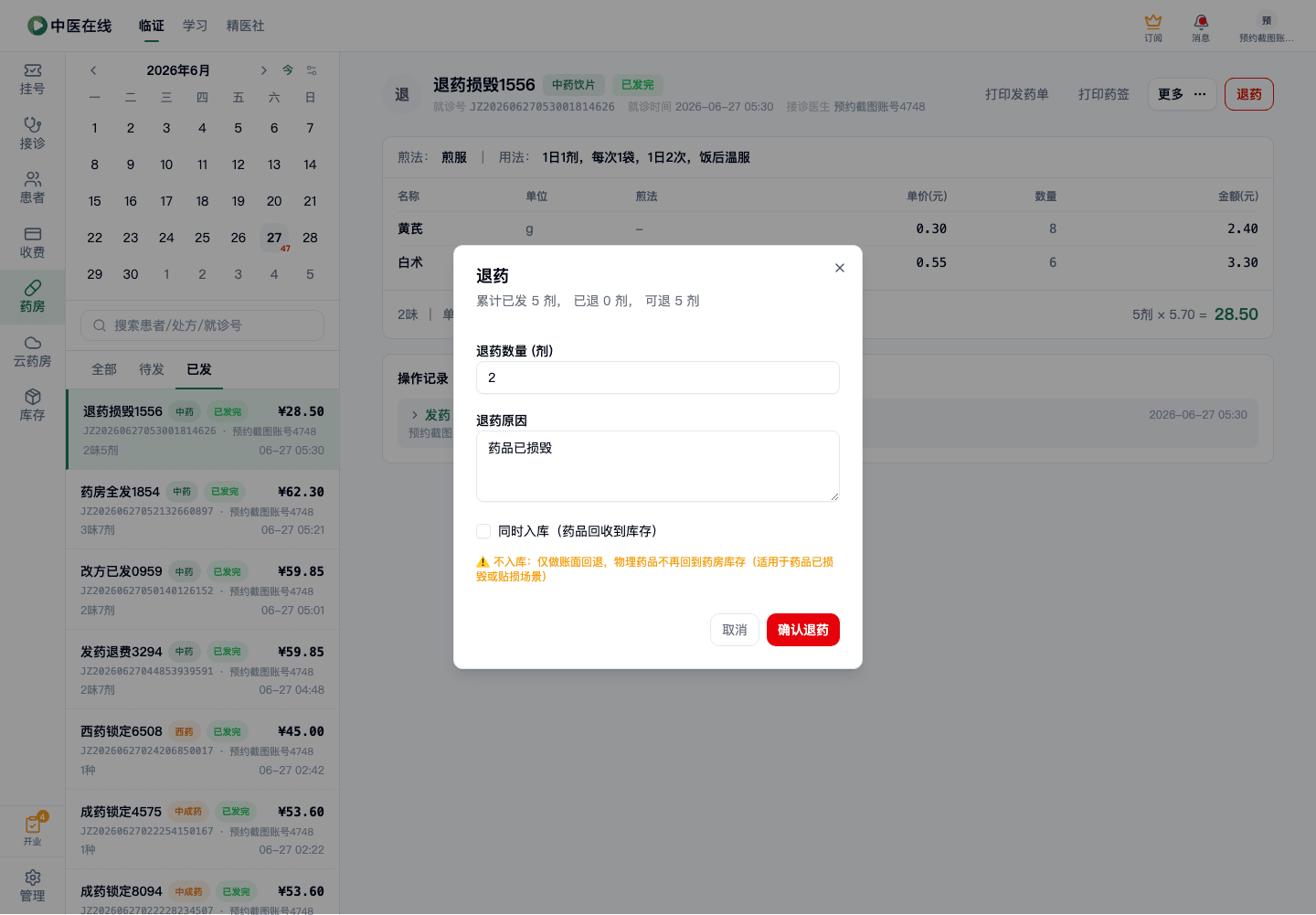Click the 退 avatar badge
The height and width of the screenshot is (915, 1316).
coord(402,94)
